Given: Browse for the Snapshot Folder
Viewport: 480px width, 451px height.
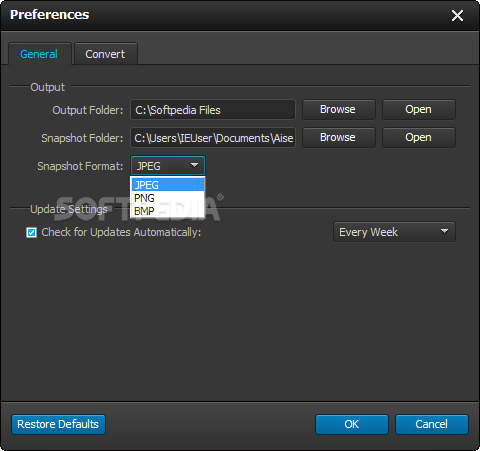Looking at the screenshot, I should click(339, 138).
